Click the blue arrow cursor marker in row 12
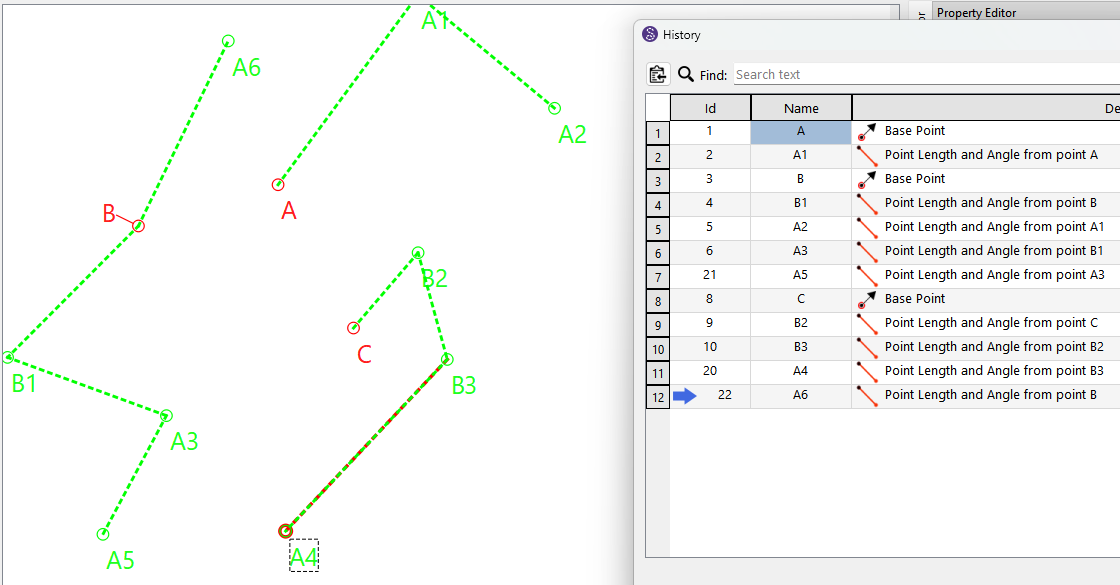The height and width of the screenshot is (585, 1120). click(x=685, y=396)
